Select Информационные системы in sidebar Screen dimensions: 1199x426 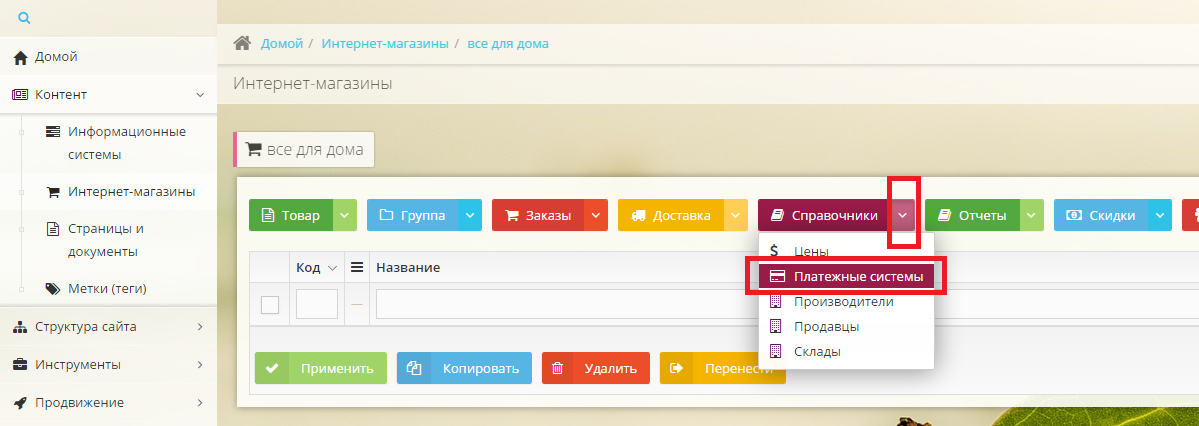click(126, 143)
